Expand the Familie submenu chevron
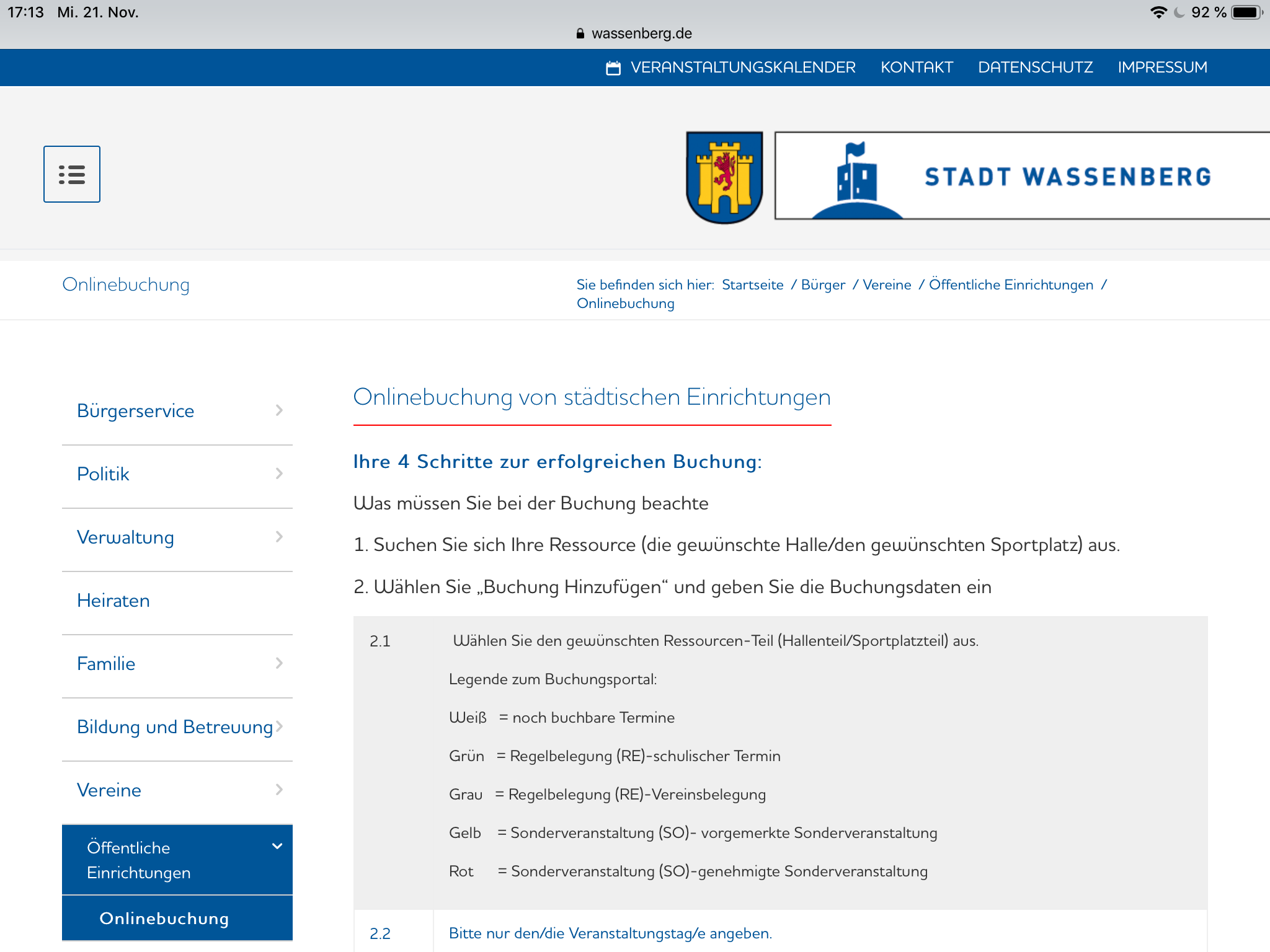Screen dimensions: 1270x952 (x=279, y=663)
